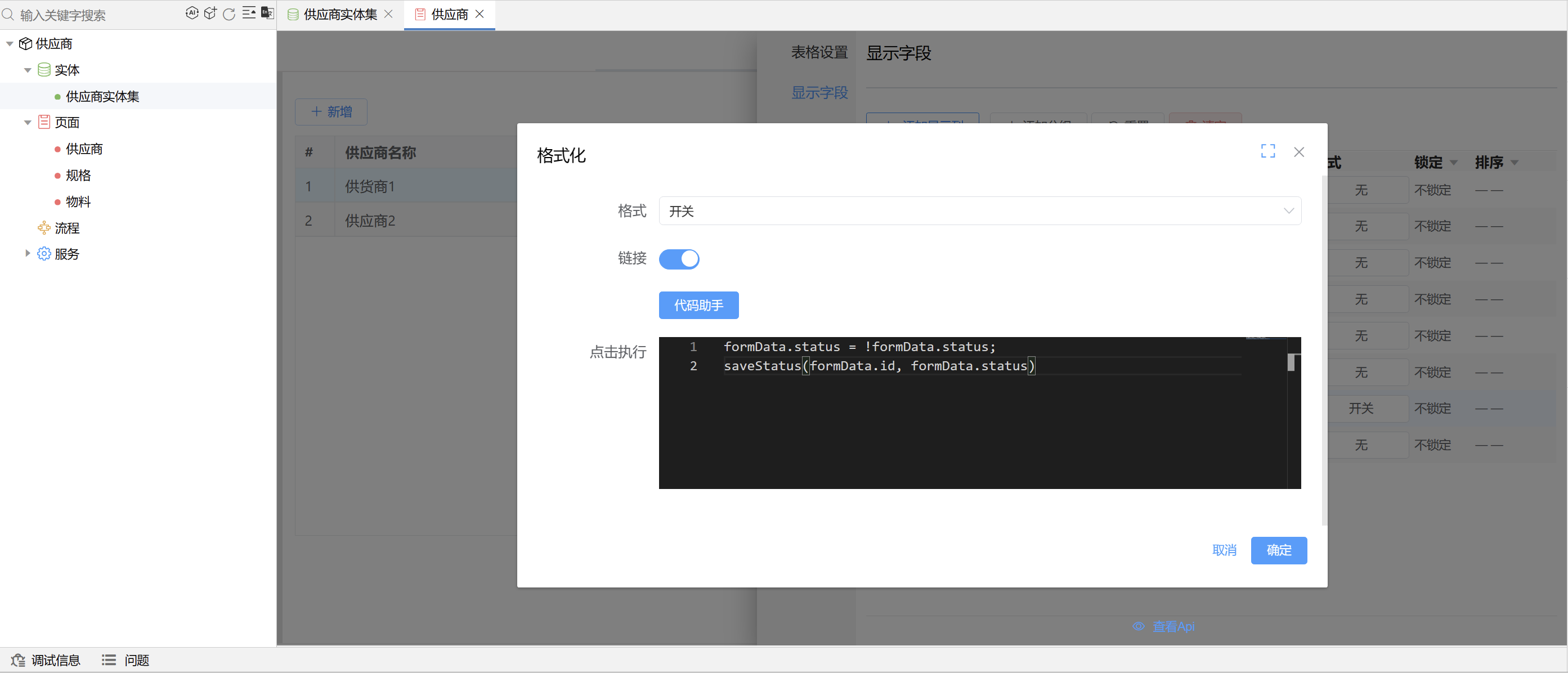Image resolution: width=1568 pixels, height=673 pixels.
Task: Click 取消 to cancel dialog
Action: (1224, 550)
